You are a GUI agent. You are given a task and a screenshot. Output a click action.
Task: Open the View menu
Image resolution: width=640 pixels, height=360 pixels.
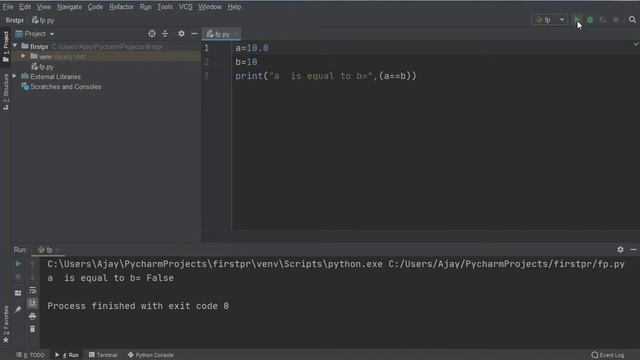click(x=44, y=7)
